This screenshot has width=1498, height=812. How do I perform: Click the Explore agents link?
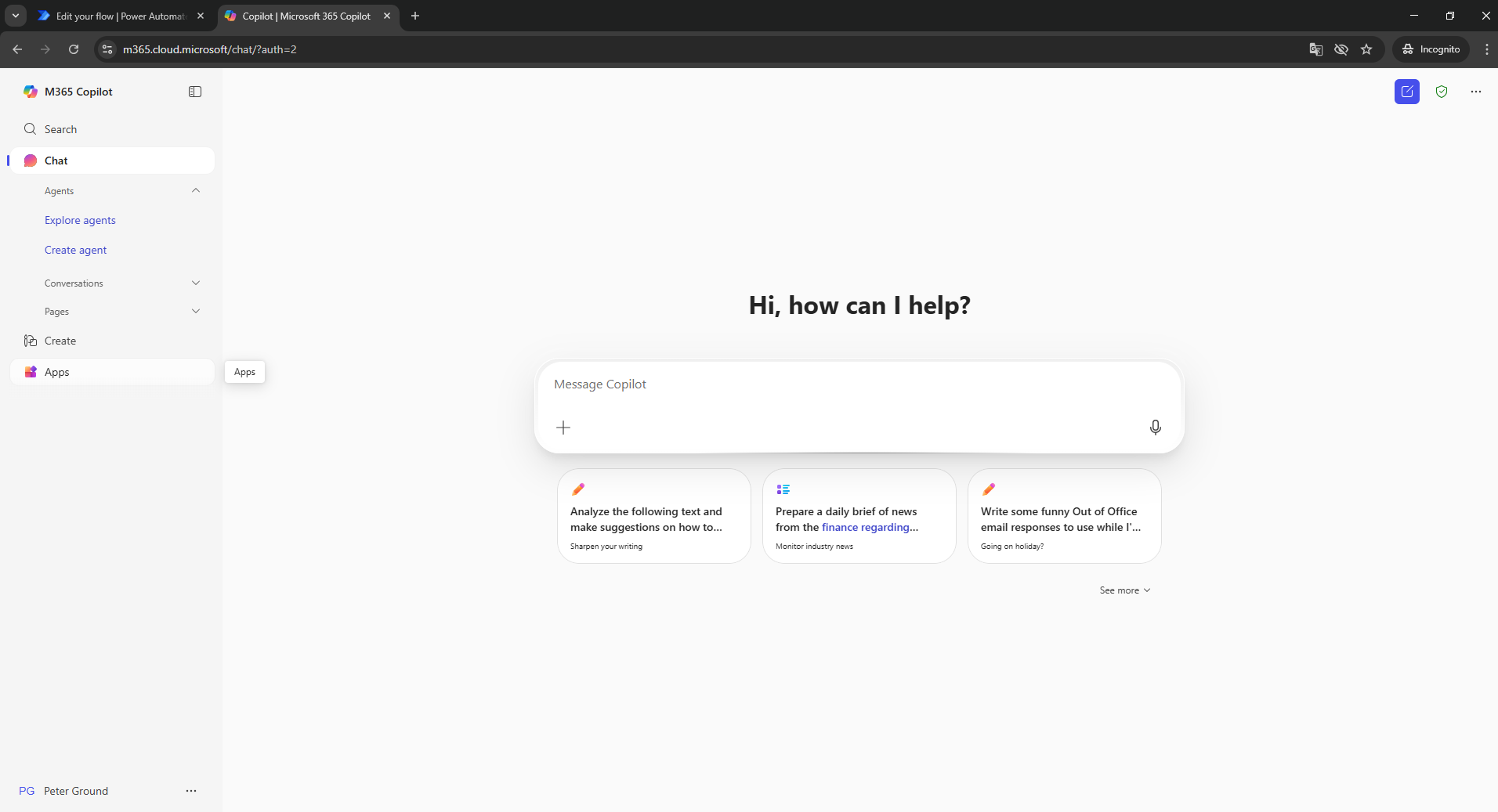coord(80,220)
